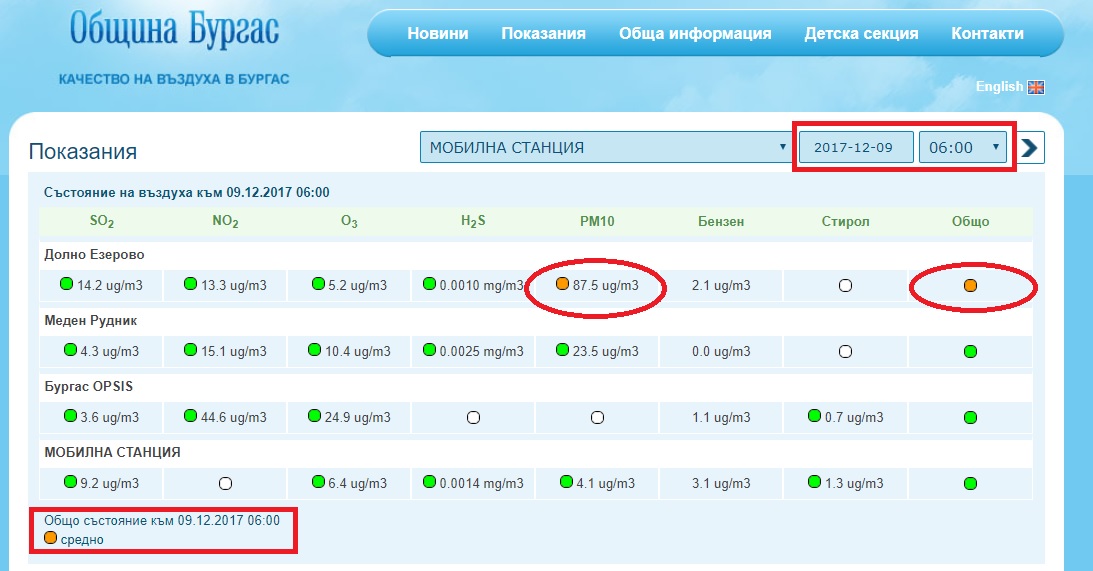1093x571 pixels.
Task: Click the Долно Езерово station name
Action: (x=94, y=254)
